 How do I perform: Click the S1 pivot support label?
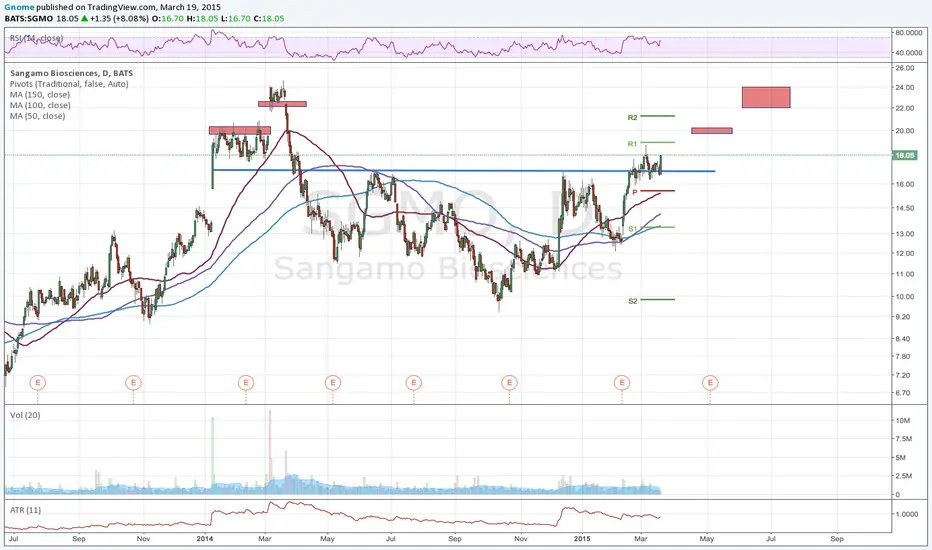tap(632, 229)
